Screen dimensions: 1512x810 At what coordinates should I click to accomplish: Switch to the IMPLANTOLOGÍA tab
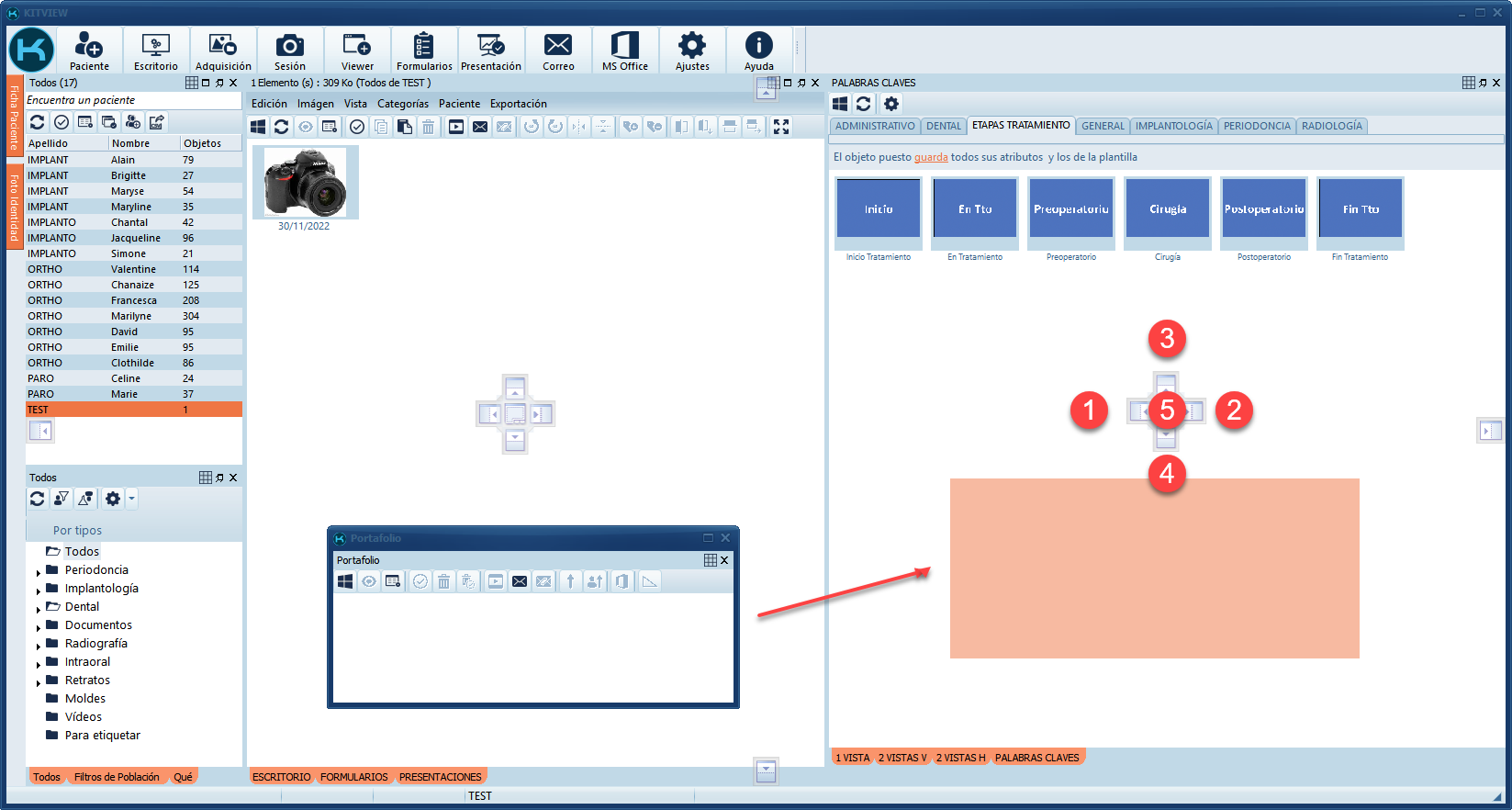[1173, 126]
